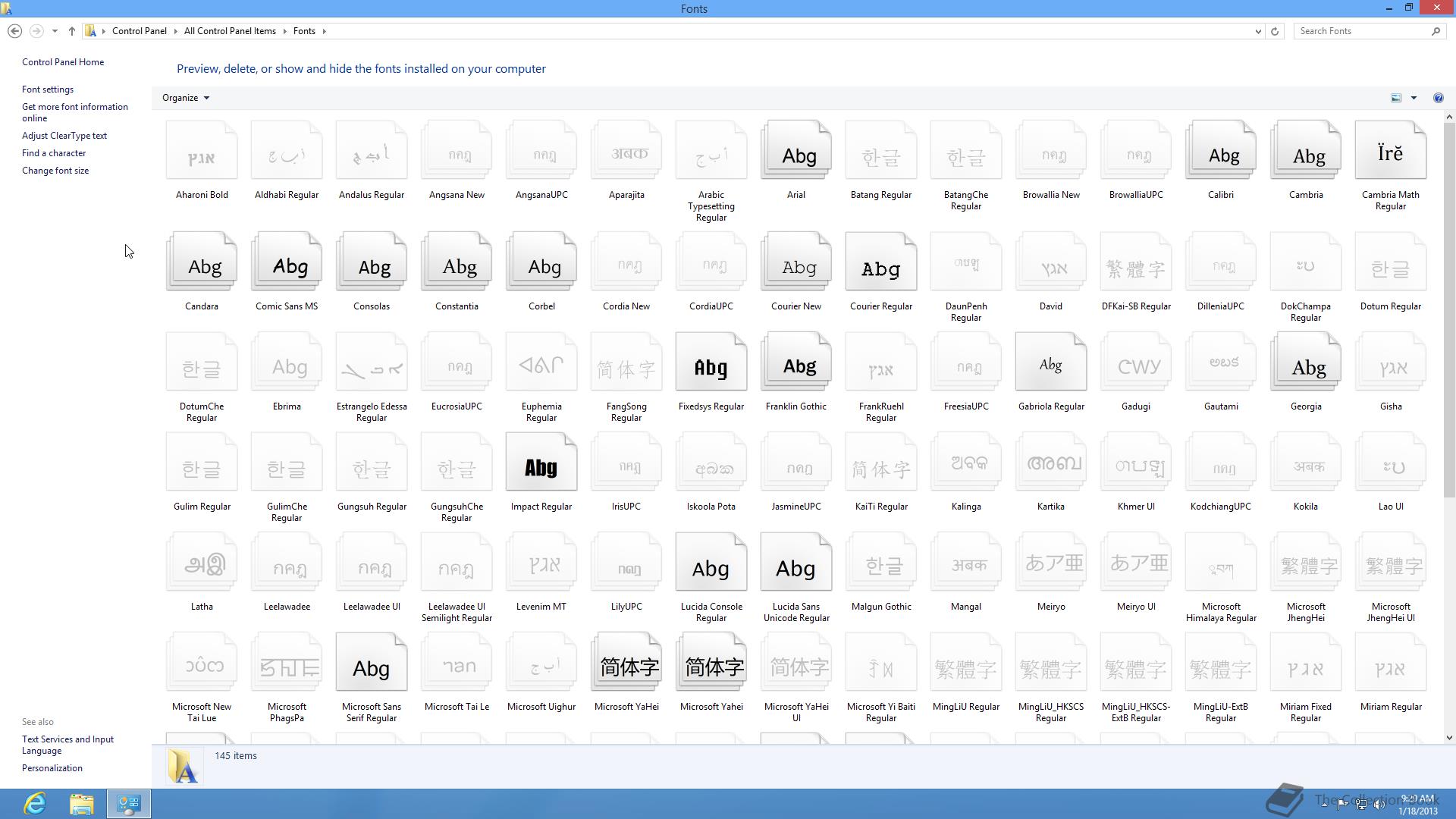The height and width of the screenshot is (819, 1456).
Task: Expand the chevron after Control Panel breadcrumb
Action: click(175, 31)
